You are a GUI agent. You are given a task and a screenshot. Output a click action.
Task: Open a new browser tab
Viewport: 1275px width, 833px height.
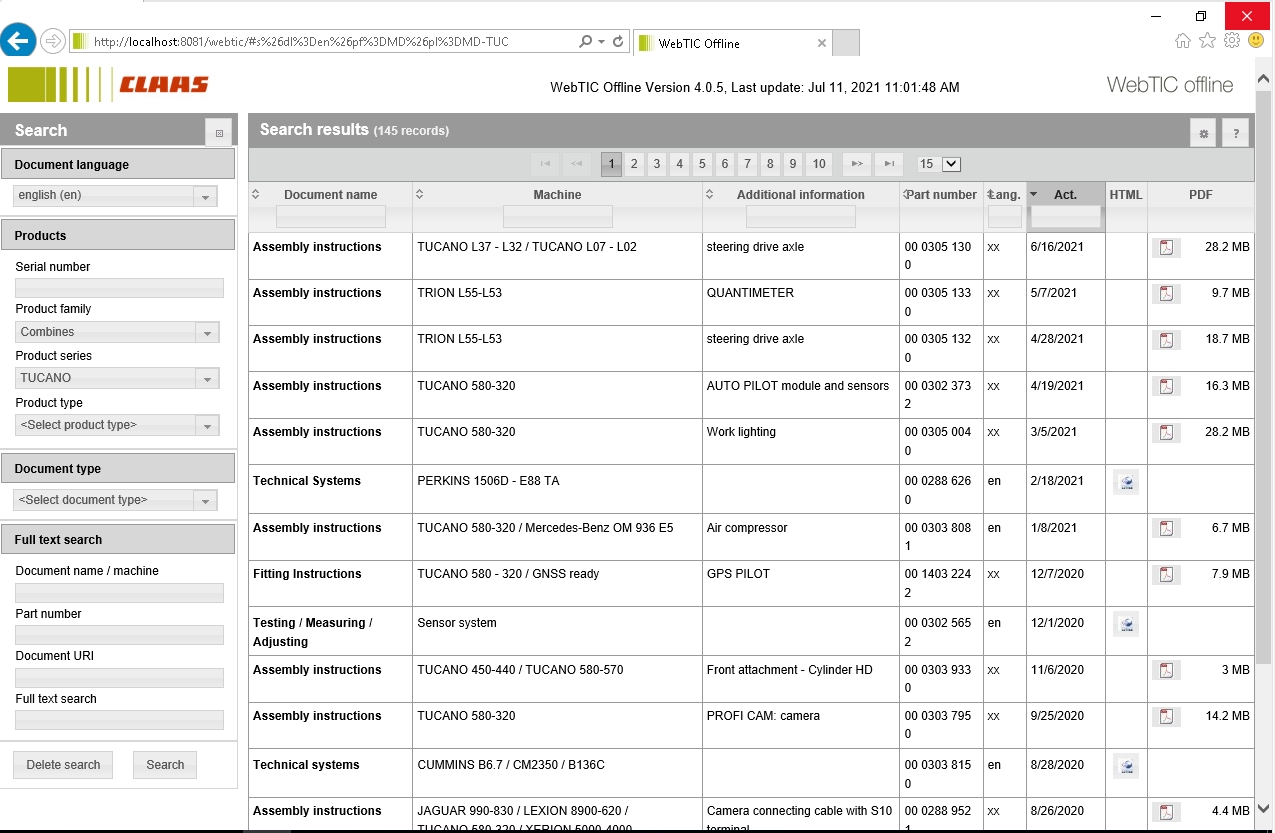846,43
